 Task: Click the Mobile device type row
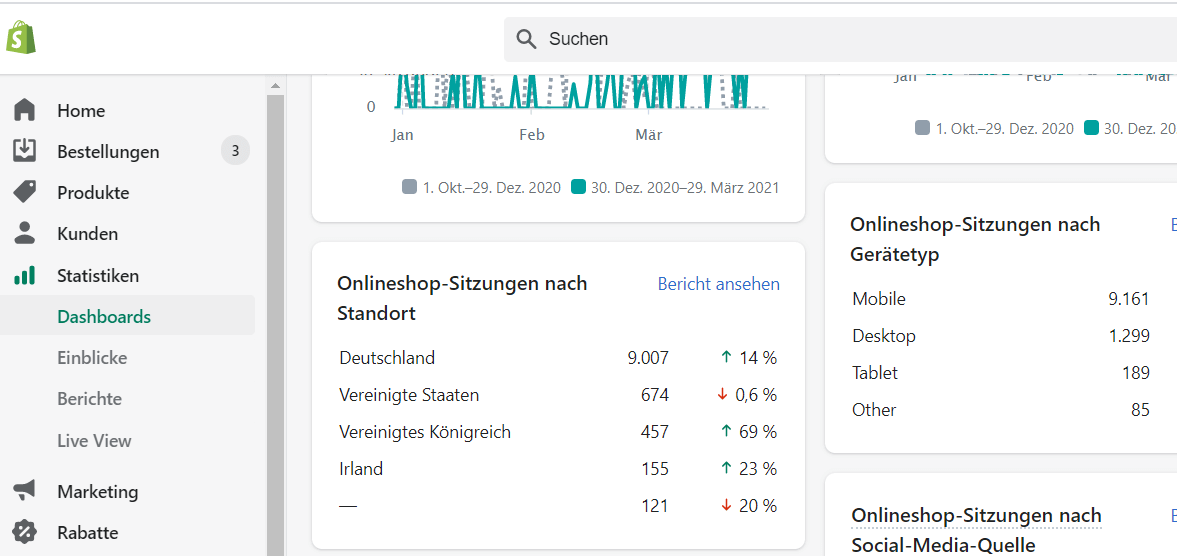coord(1001,299)
